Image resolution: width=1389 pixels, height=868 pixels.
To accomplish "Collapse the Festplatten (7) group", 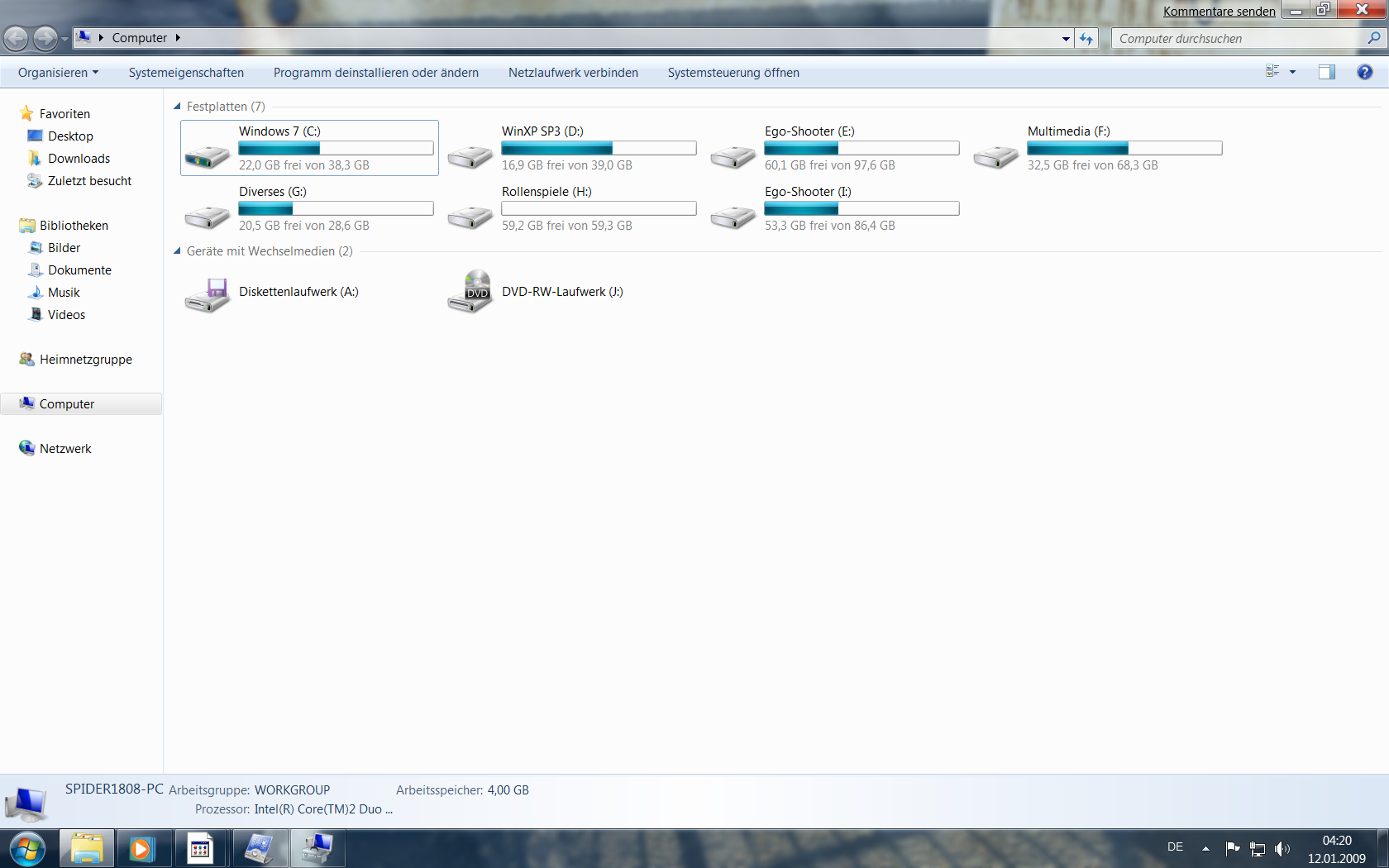I will click(x=177, y=107).
